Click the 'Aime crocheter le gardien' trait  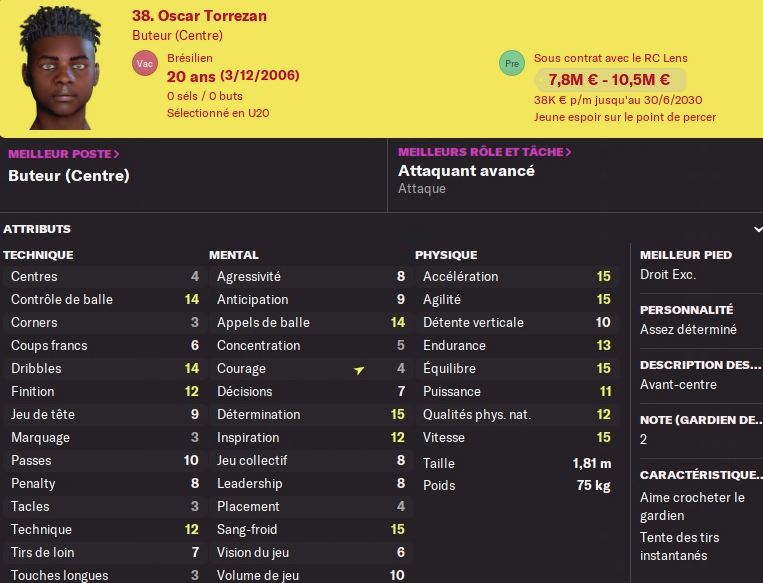tap(692, 506)
